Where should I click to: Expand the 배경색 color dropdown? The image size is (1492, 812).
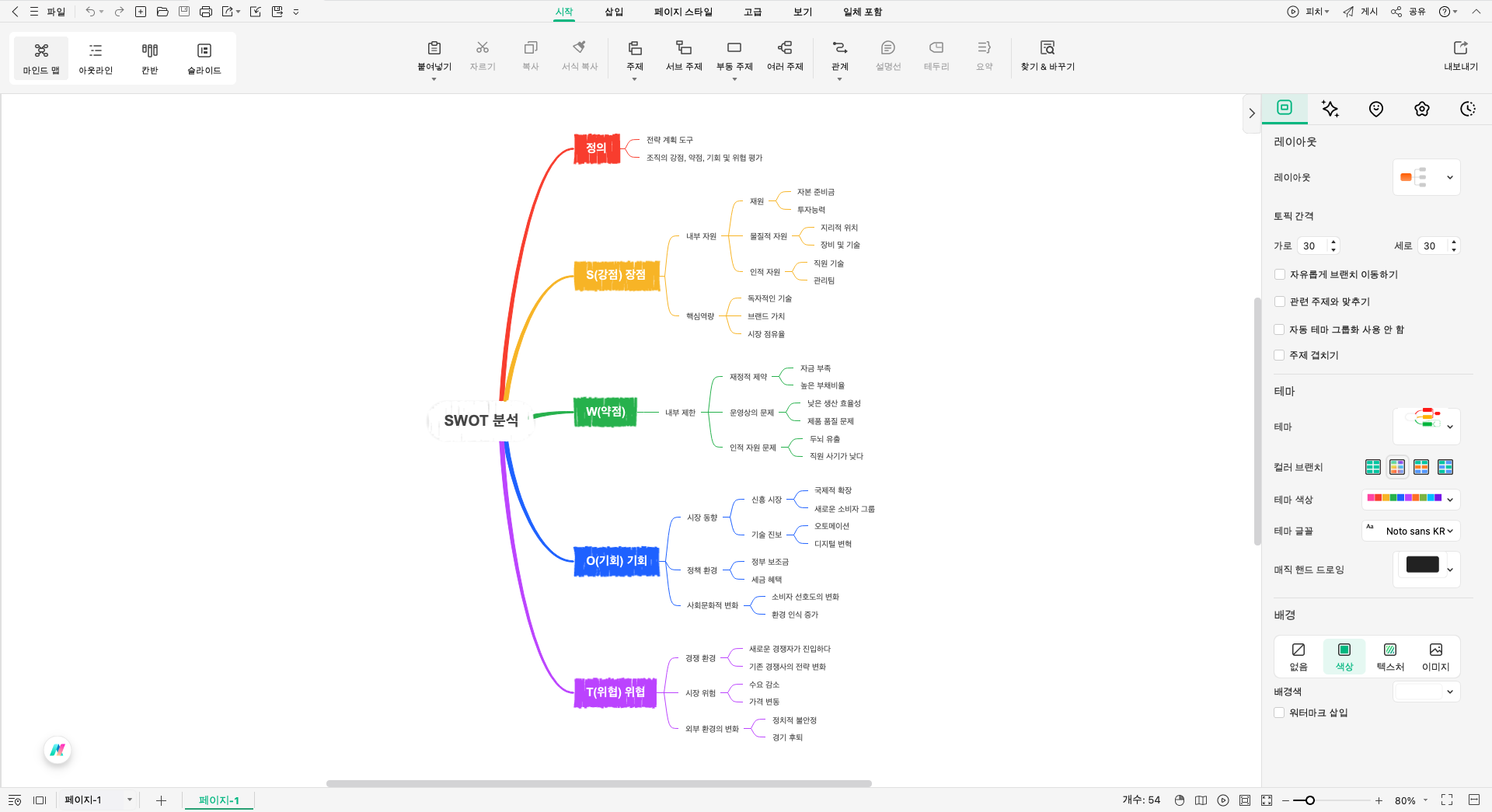(x=1427, y=692)
